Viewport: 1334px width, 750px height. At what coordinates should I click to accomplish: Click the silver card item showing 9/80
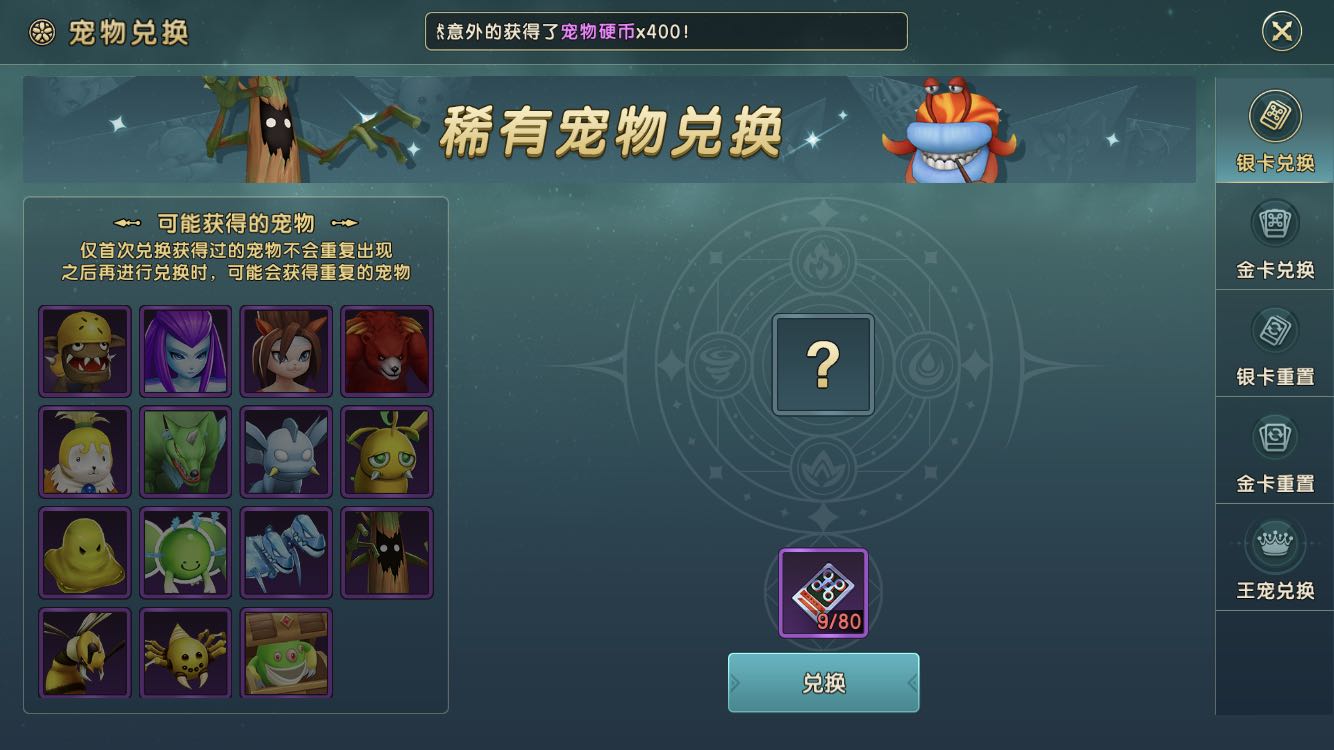pyautogui.click(x=823, y=593)
